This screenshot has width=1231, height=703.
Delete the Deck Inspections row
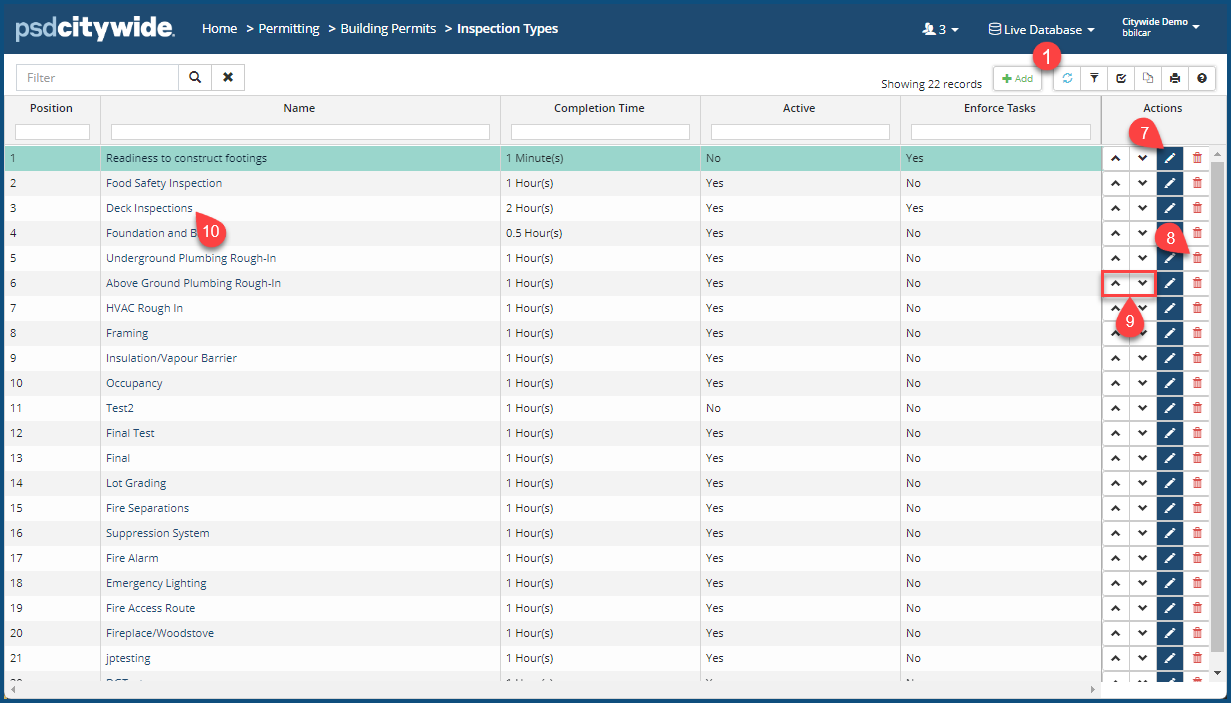tap(1197, 208)
